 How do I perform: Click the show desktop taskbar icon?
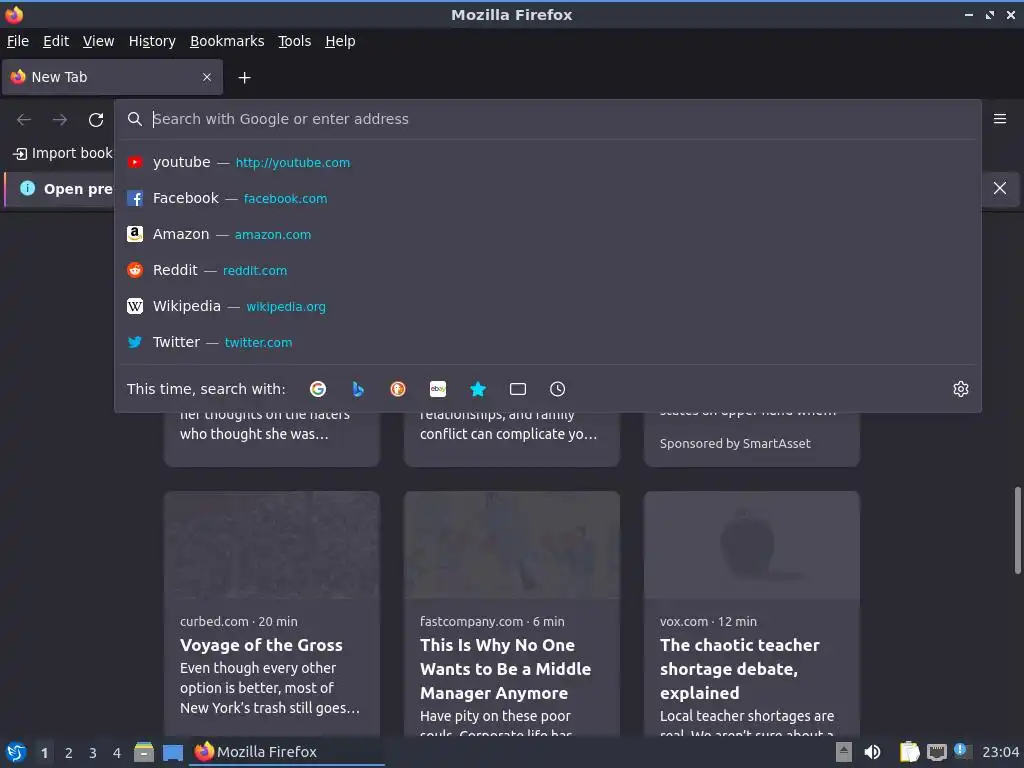coord(172,753)
